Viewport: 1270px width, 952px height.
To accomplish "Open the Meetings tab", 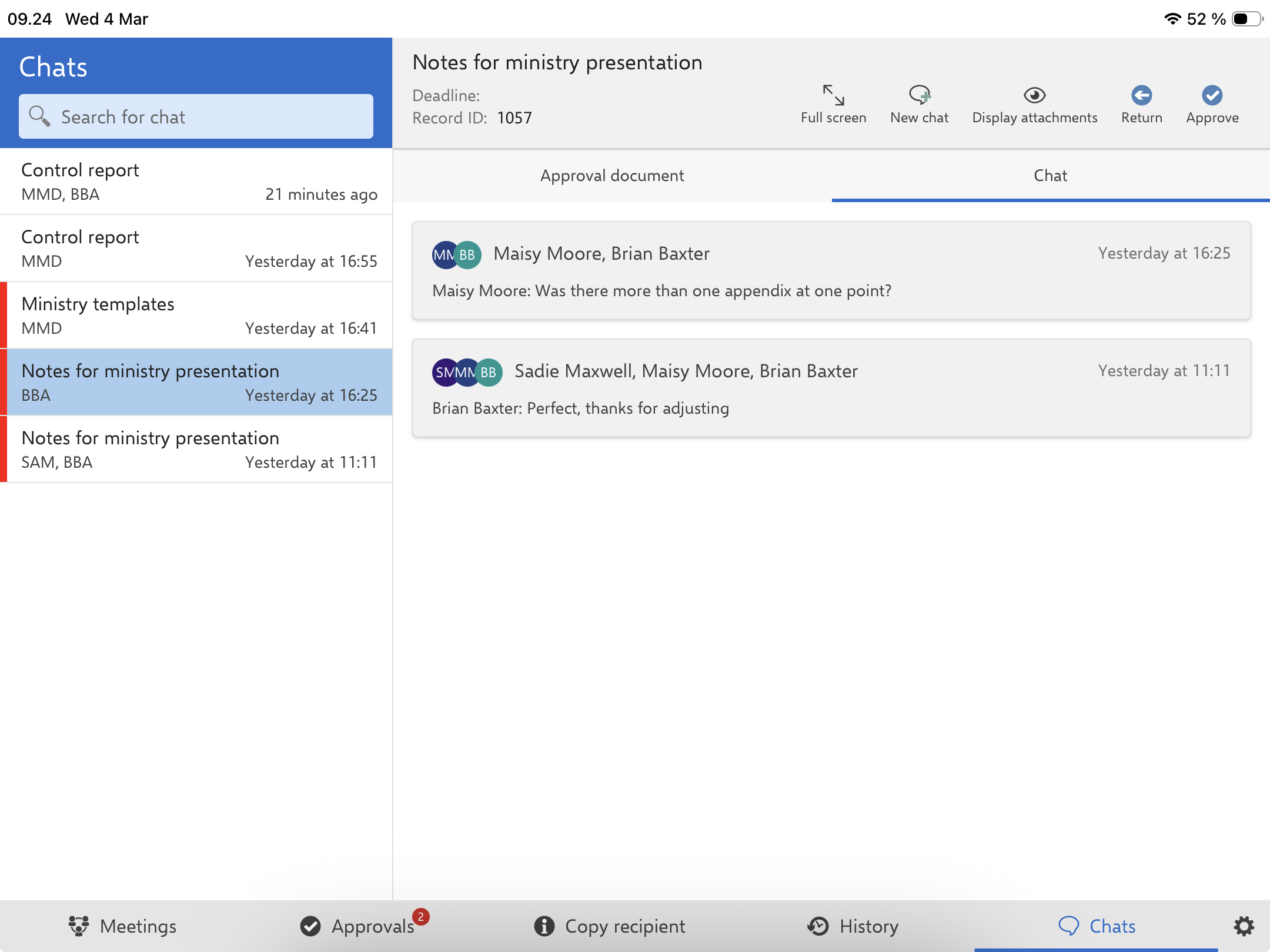I will coord(122,926).
